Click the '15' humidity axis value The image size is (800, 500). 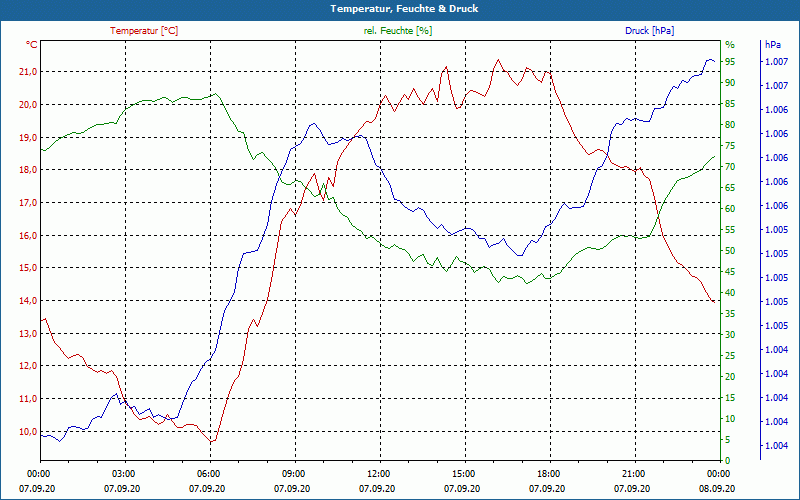click(x=730, y=398)
